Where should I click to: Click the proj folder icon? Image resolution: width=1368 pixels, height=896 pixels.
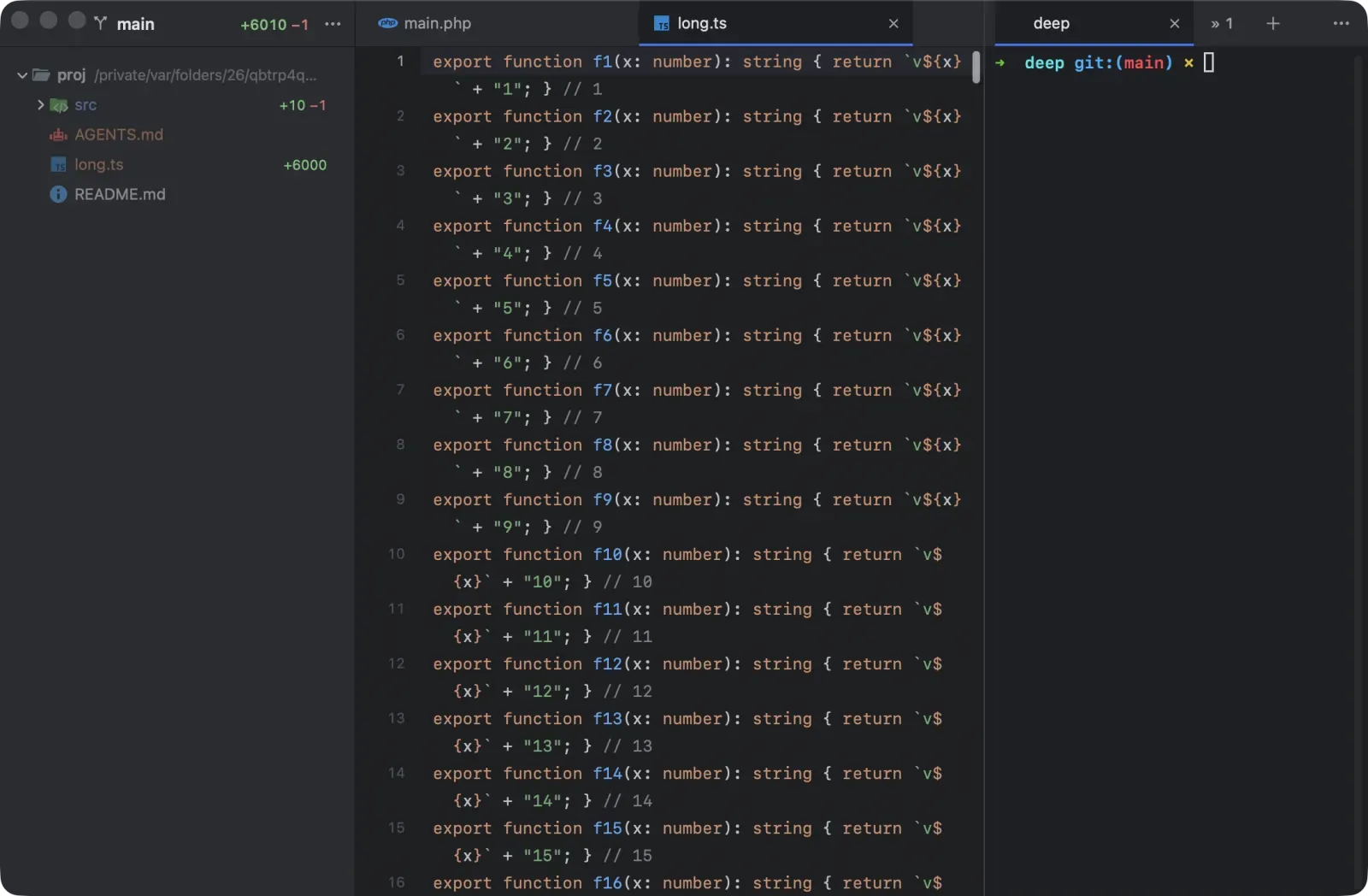(x=41, y=75)
